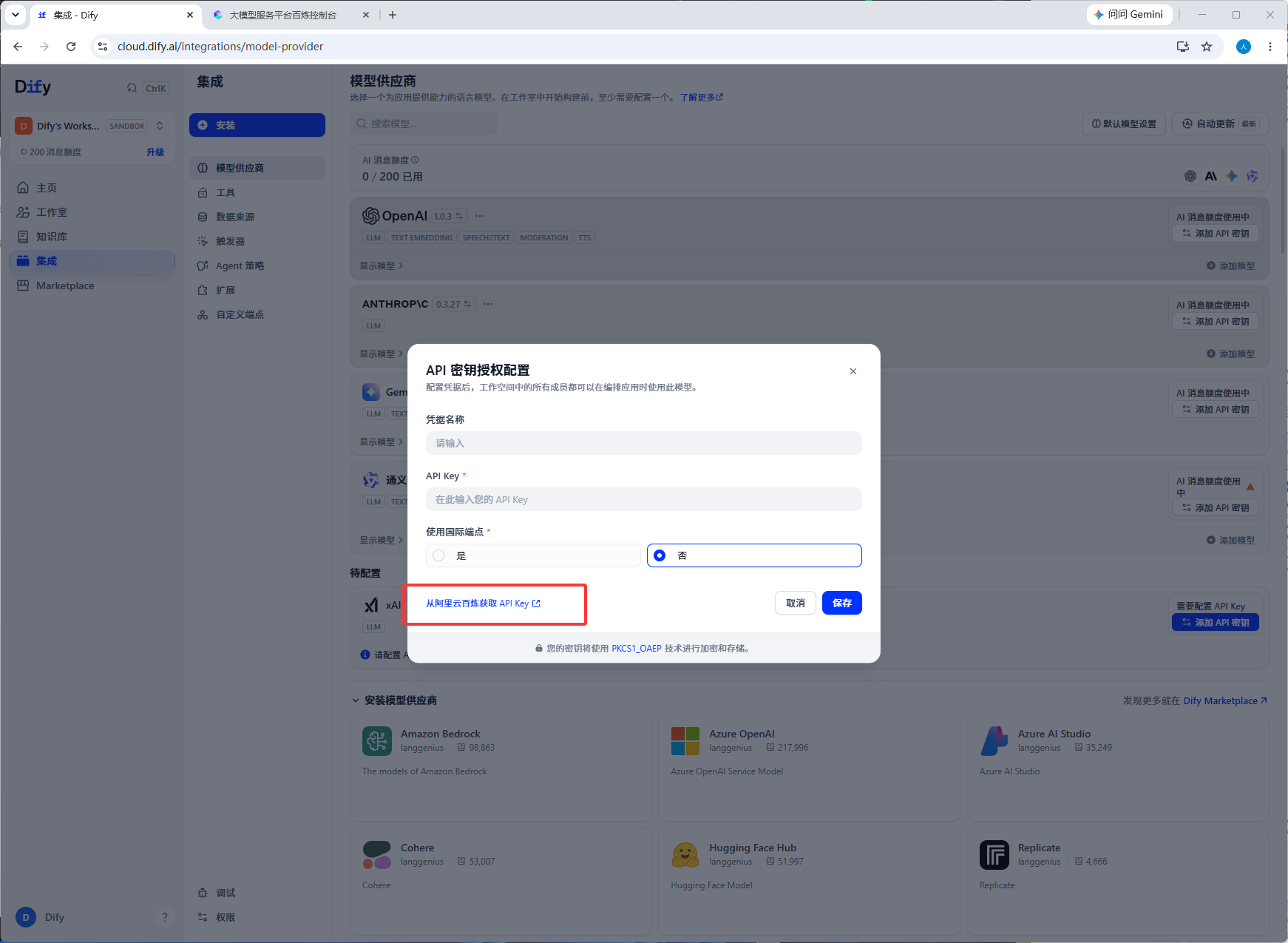1288x943 pixels.
Task: Open 从阿里云百炼获取 API Key link
Action: [x=483, y=604]
